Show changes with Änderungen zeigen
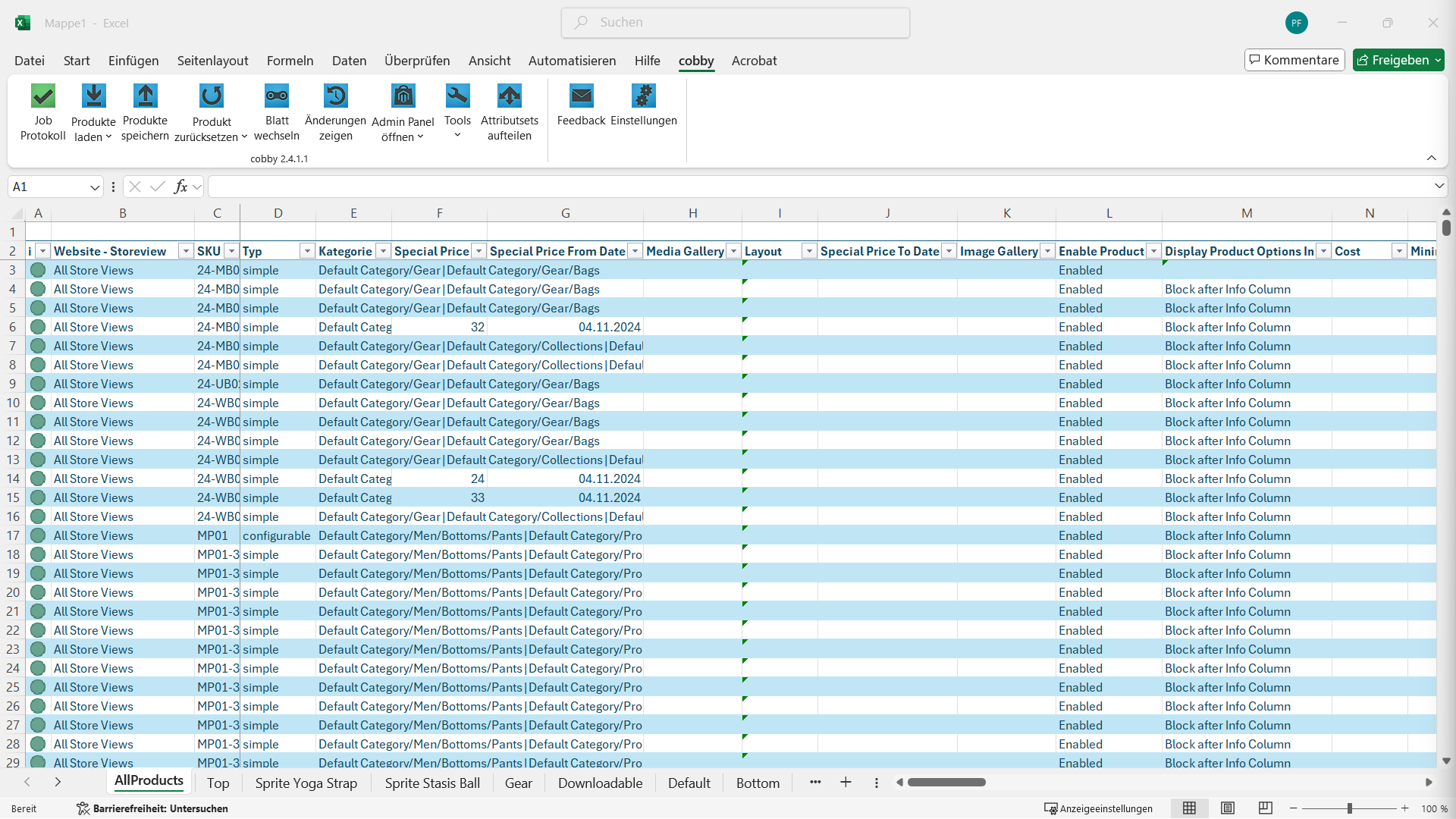Viewport: 1456px width, 819px height. [335, 96]
